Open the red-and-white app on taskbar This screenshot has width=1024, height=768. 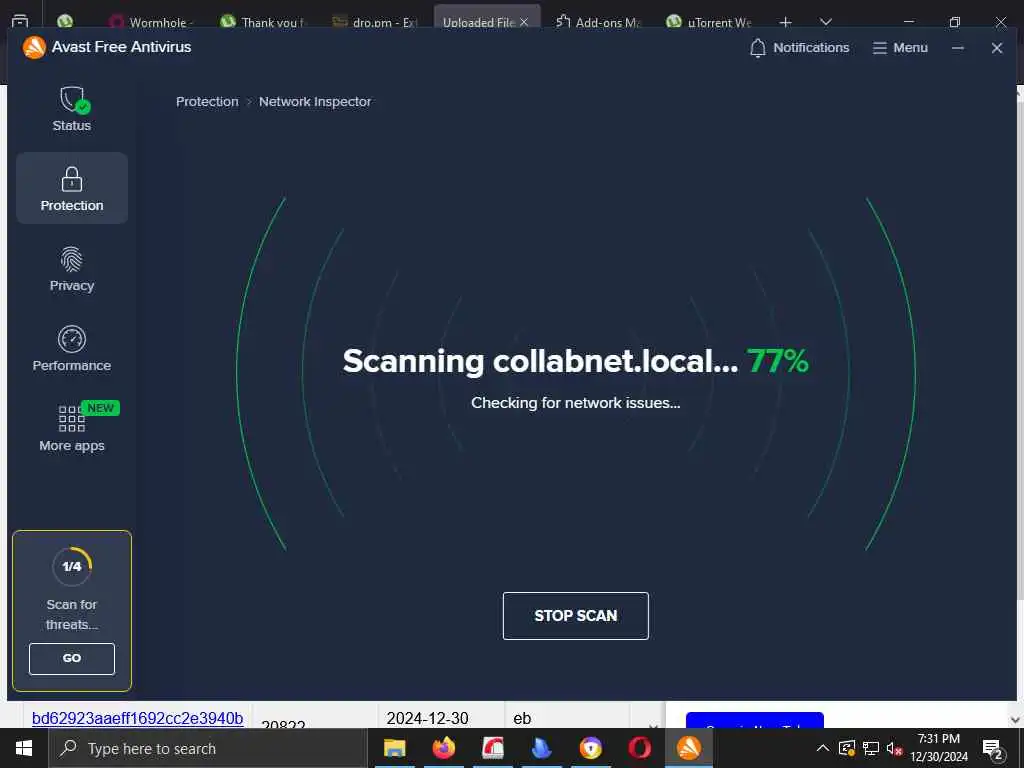coord(492,748)
